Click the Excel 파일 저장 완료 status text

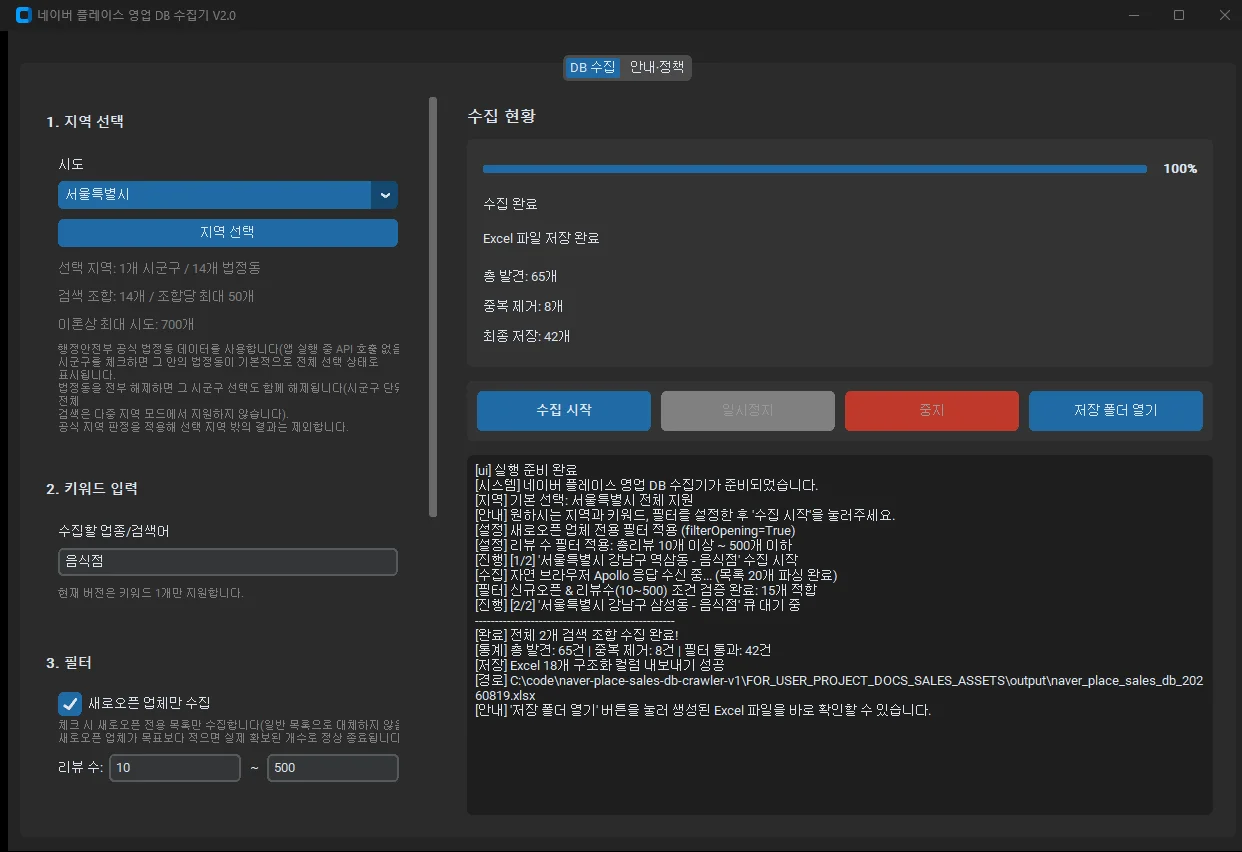(541, 238)
